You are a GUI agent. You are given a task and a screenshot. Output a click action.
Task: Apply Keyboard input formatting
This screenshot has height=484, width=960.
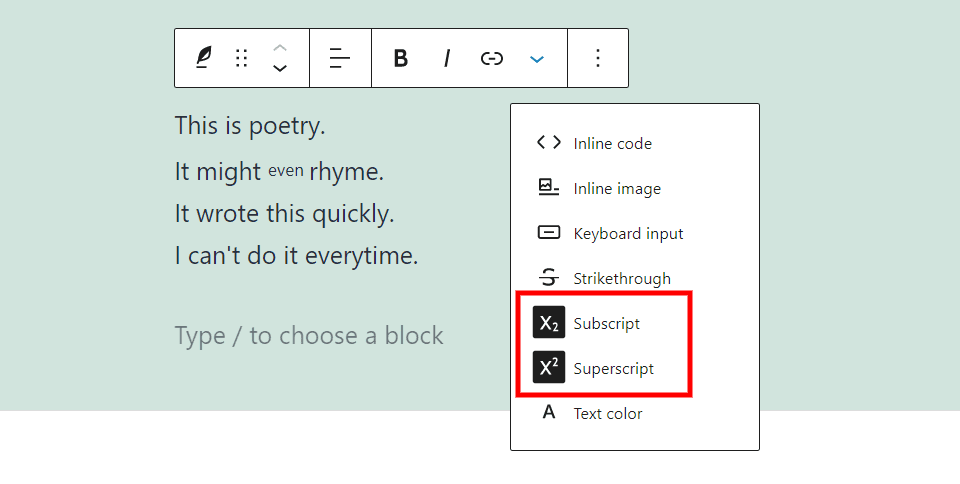pyautogui.click(x=627, y=233)
